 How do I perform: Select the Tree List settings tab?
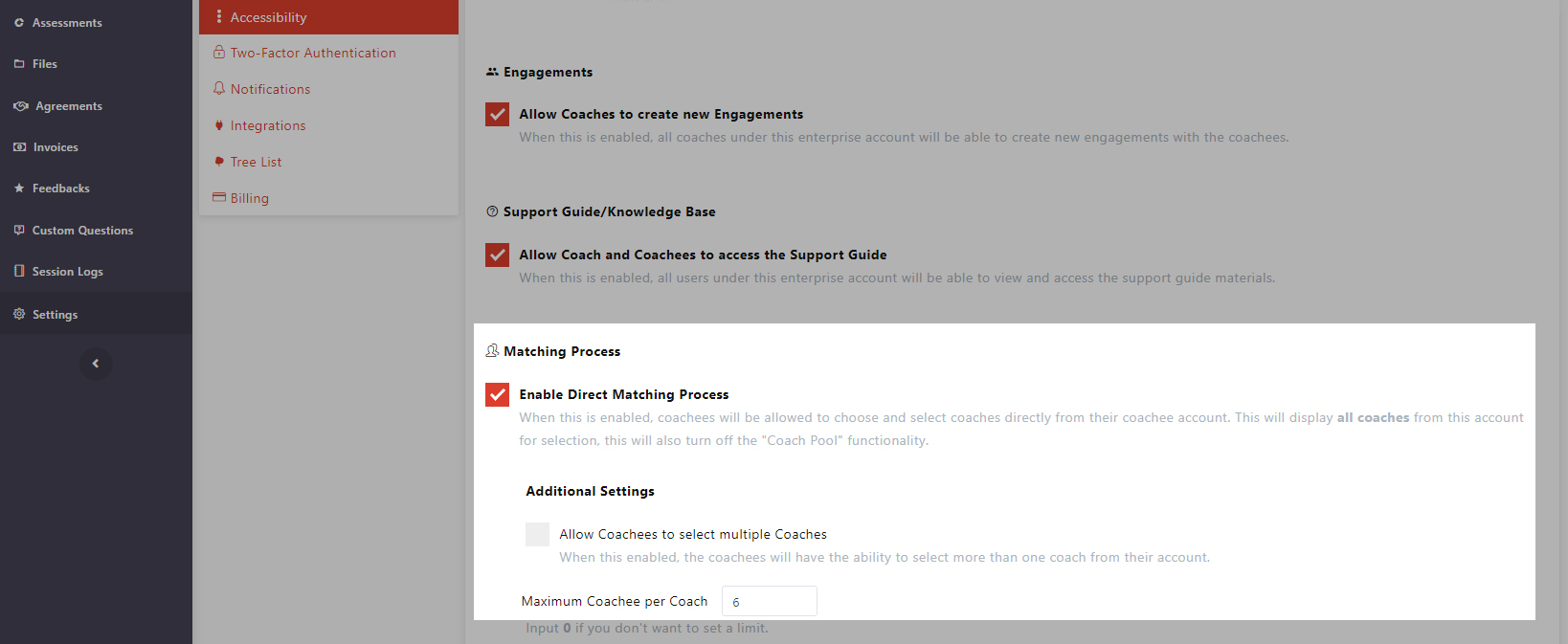click(256, 163)
